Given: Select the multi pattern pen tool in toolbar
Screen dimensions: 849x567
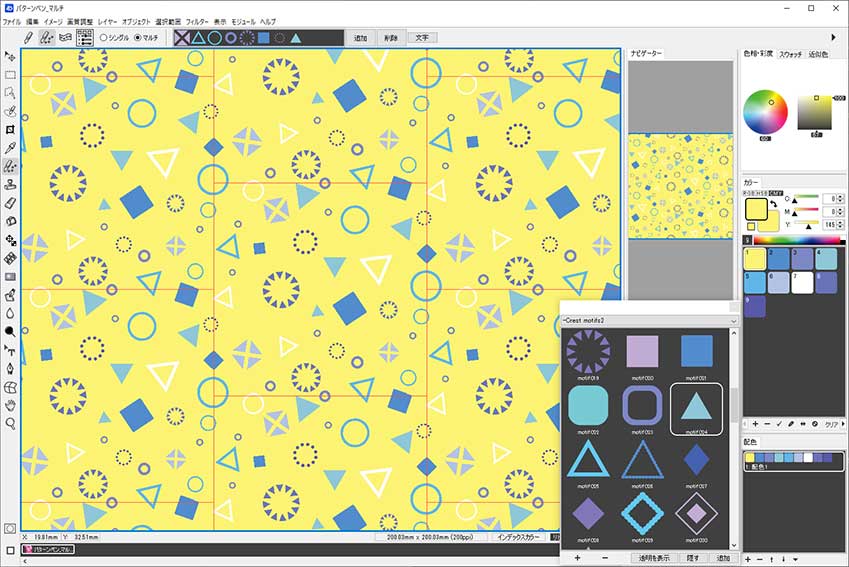Looking at the screenshot, I should tap(47, 37).
